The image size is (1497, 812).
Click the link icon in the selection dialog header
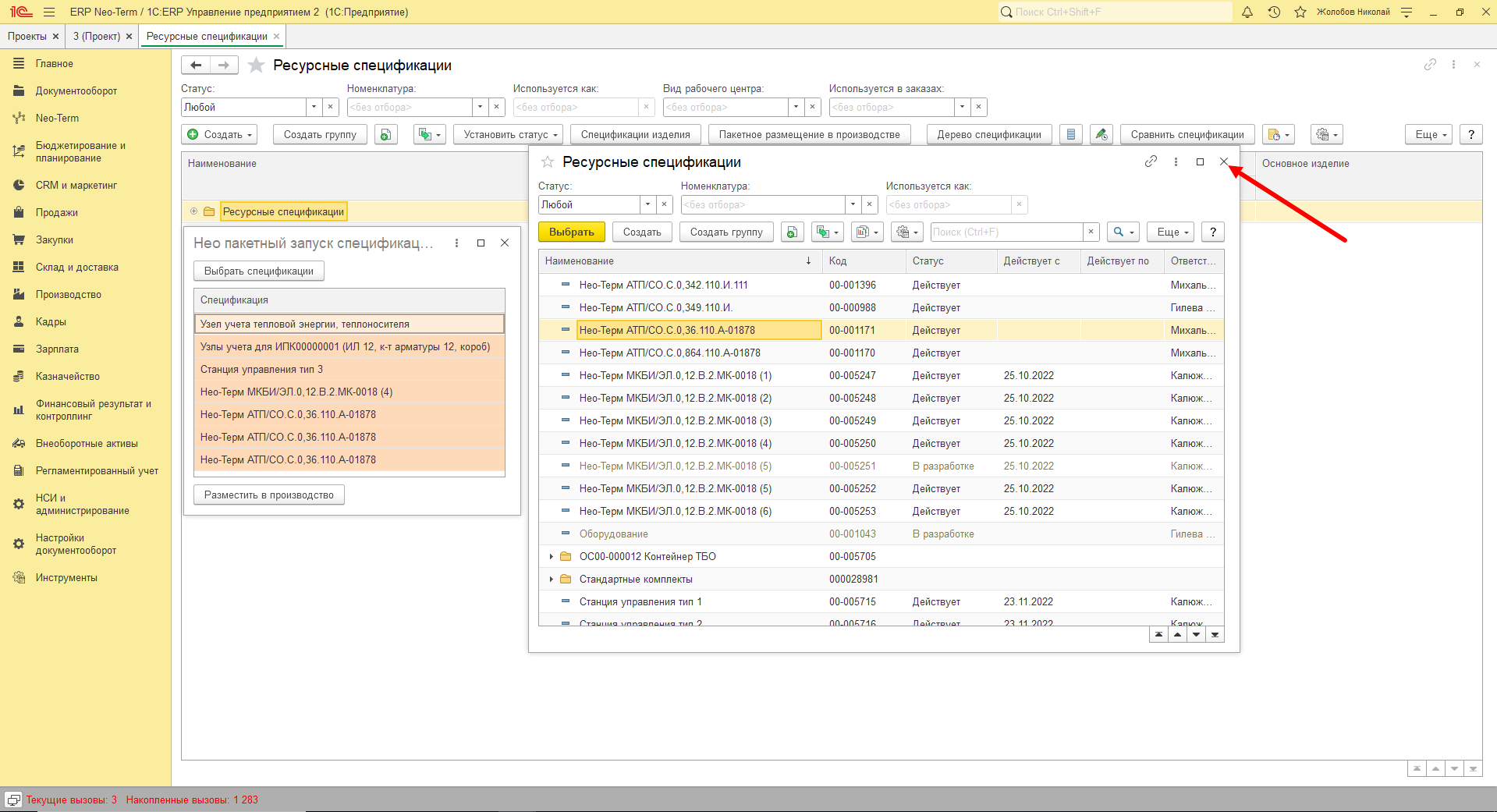pos(1151,161)
